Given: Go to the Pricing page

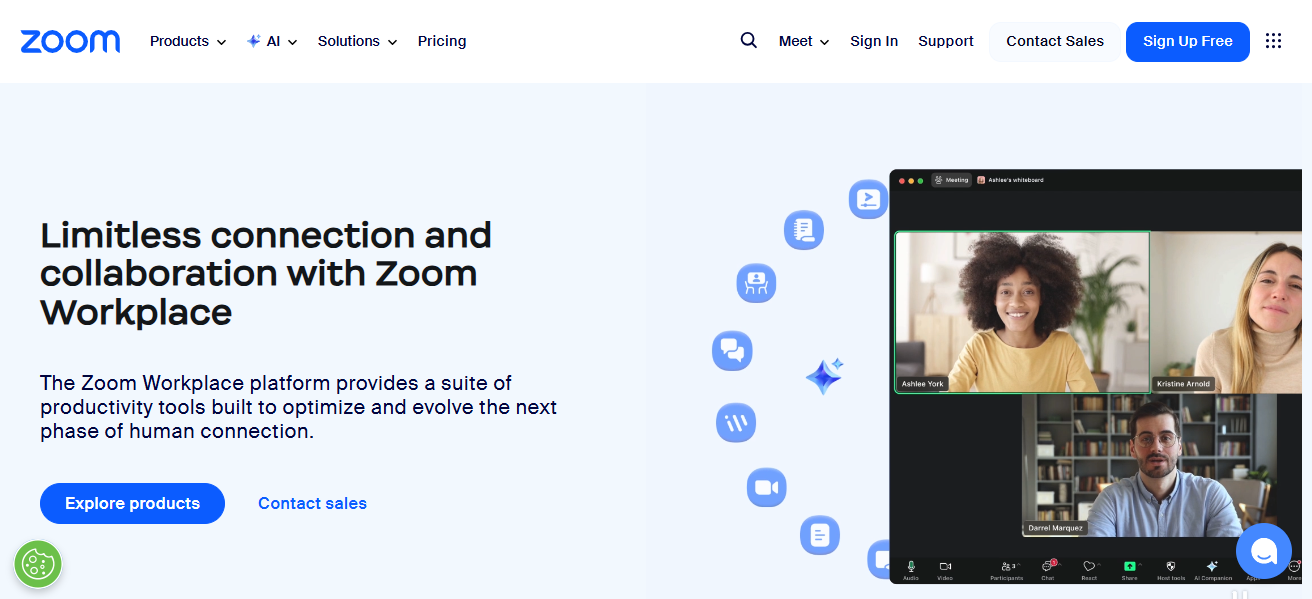Looking at the screenshot, I should (442, 41).
